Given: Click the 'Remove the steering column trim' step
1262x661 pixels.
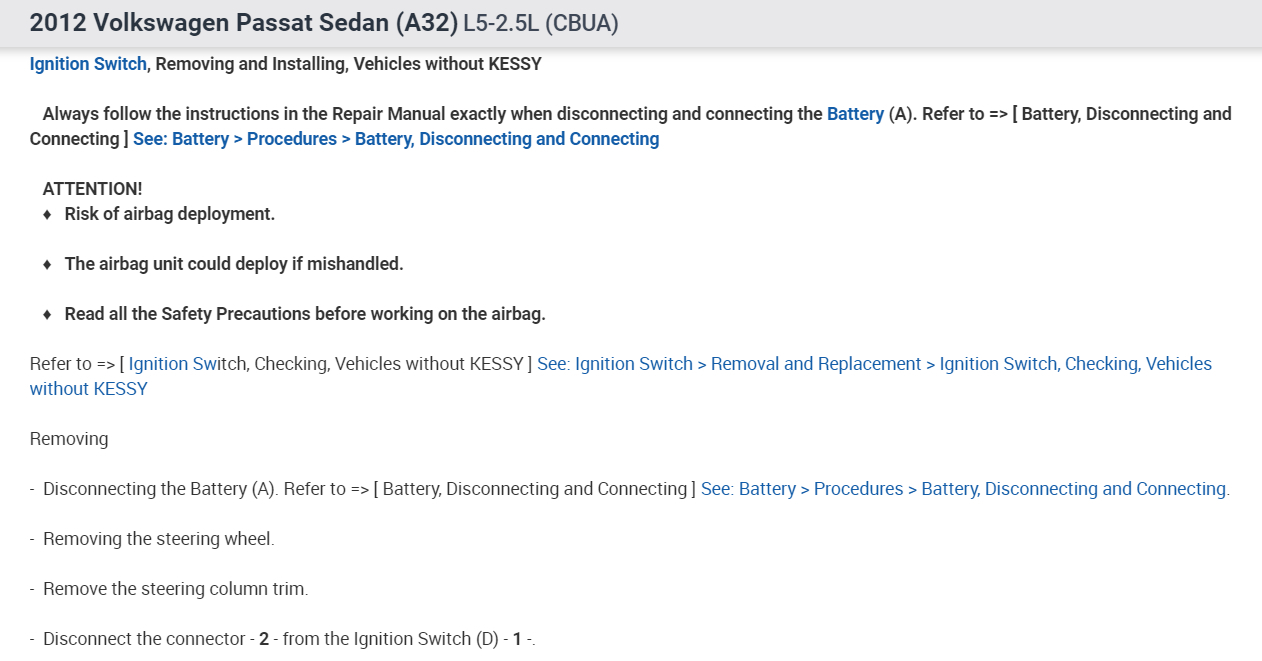Looking at the screenshot, I should (175, 589).
